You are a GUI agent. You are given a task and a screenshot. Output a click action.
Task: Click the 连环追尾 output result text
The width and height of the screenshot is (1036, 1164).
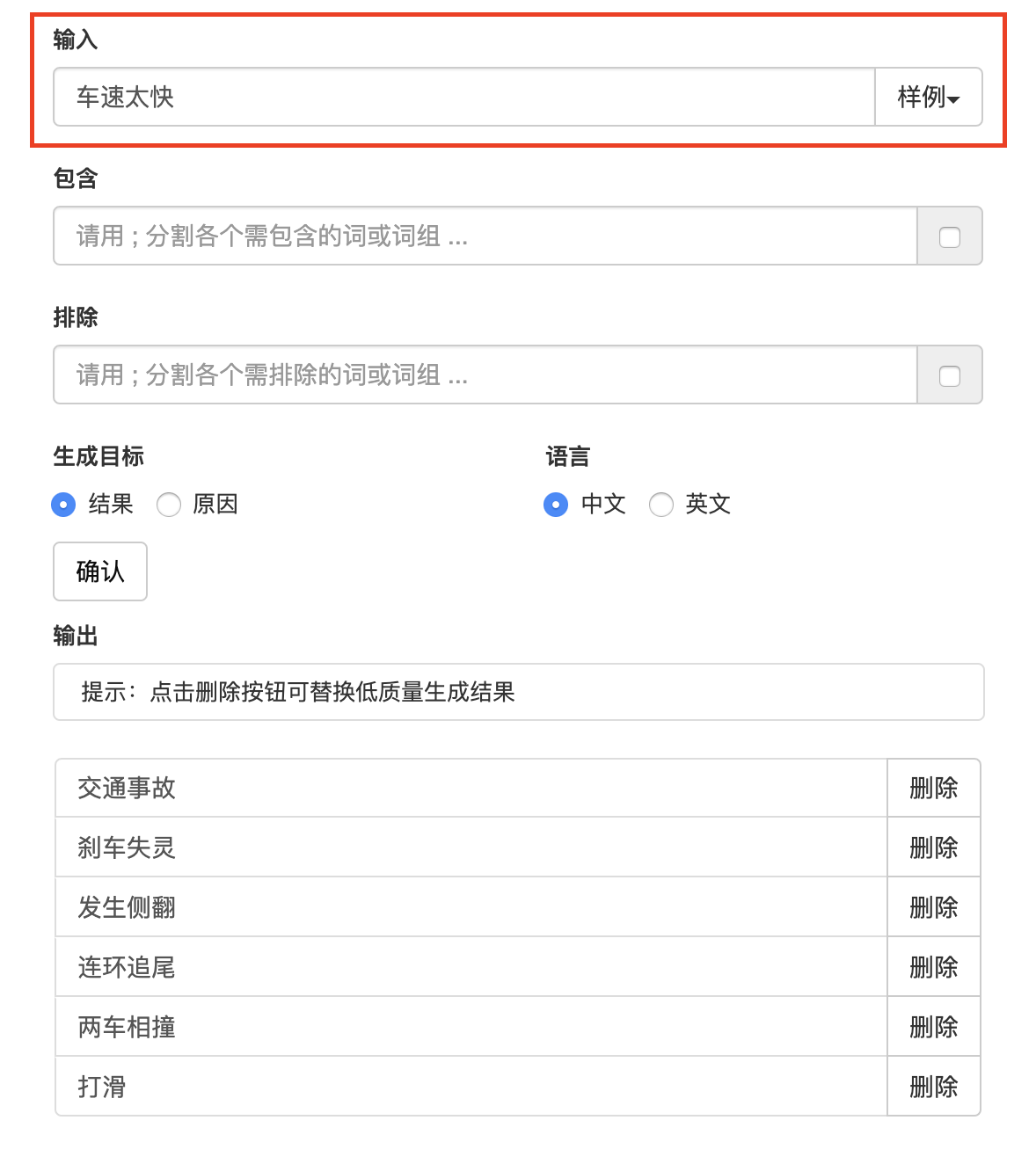click(x=127, y=967)
